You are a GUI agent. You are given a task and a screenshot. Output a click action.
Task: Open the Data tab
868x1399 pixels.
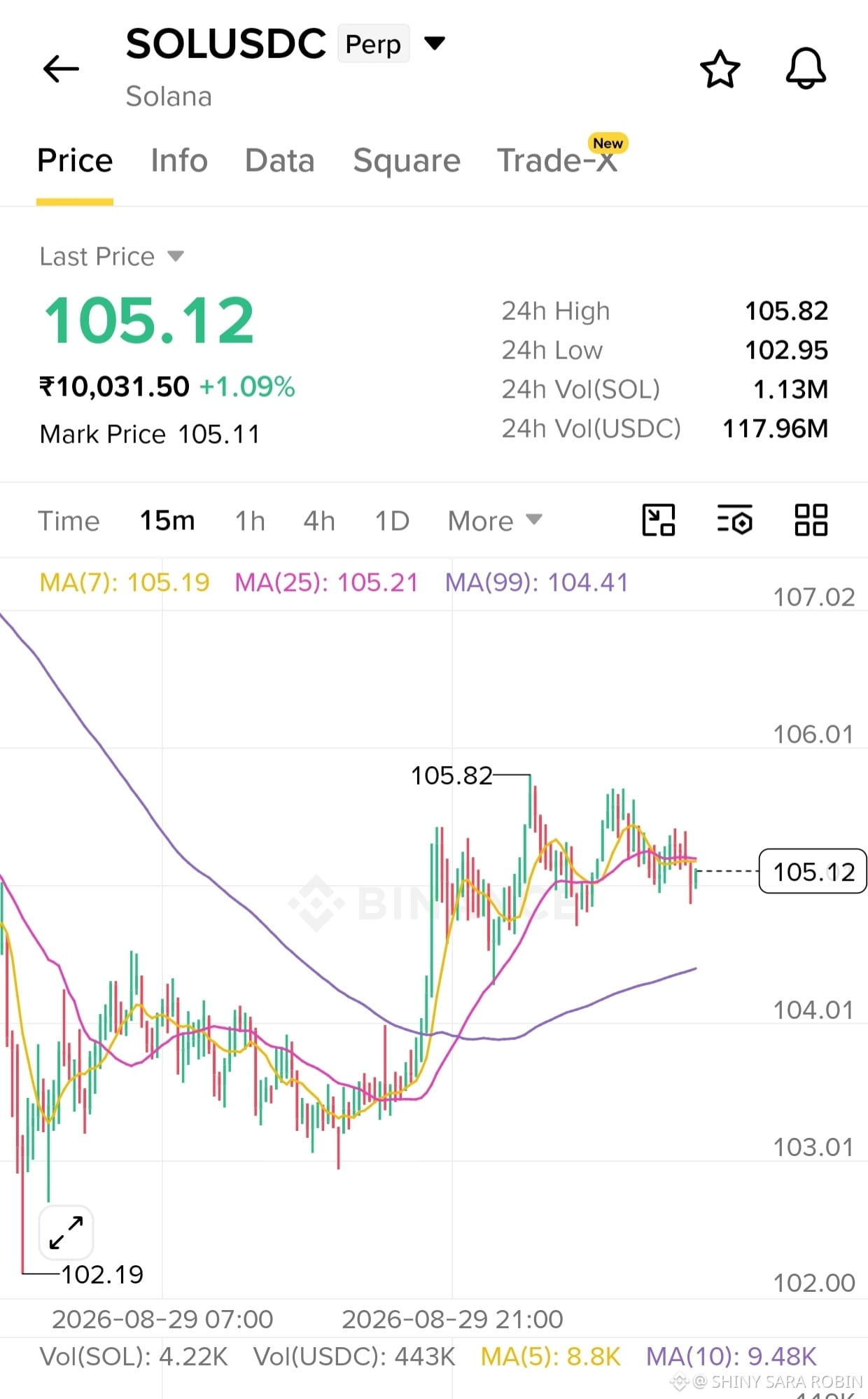(279, 160)
